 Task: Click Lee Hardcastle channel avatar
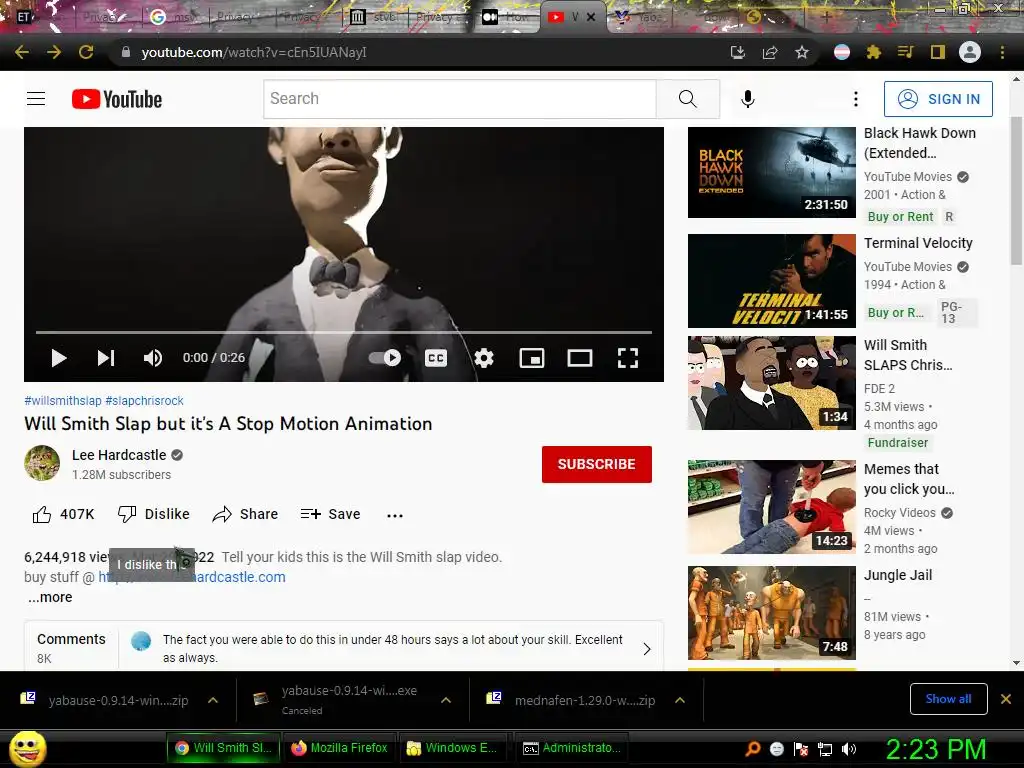pos(42,463)
